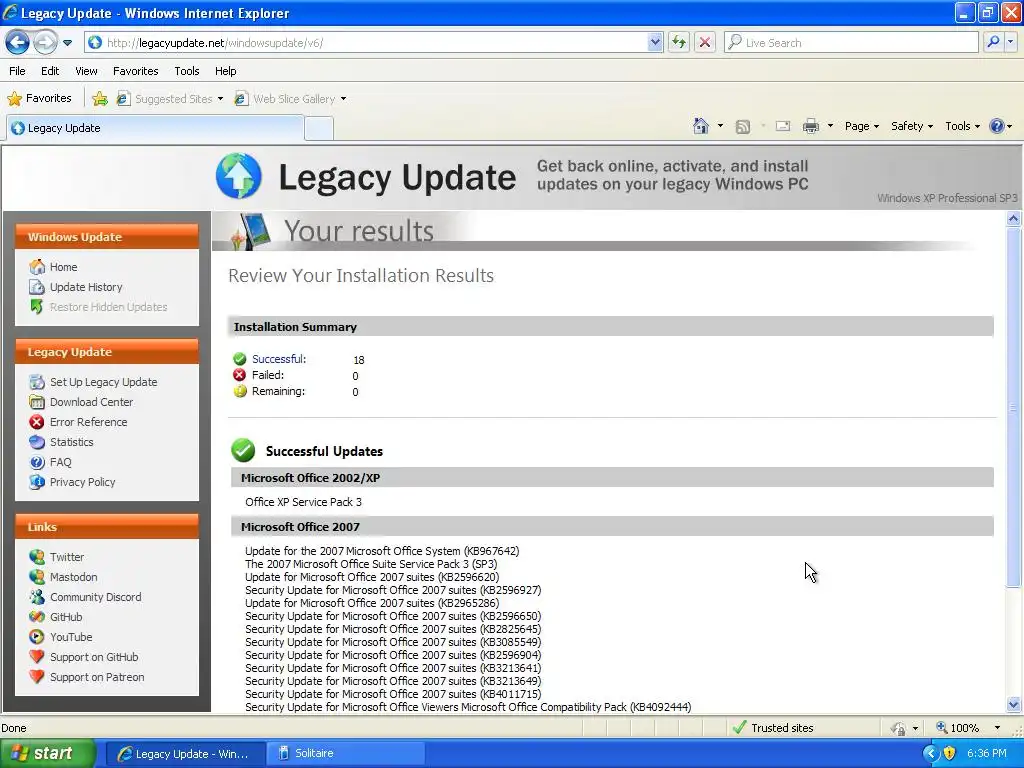This screenshot has height=768, width=1024.
Task: Open the Error Reference link
Action: point(88,422)
